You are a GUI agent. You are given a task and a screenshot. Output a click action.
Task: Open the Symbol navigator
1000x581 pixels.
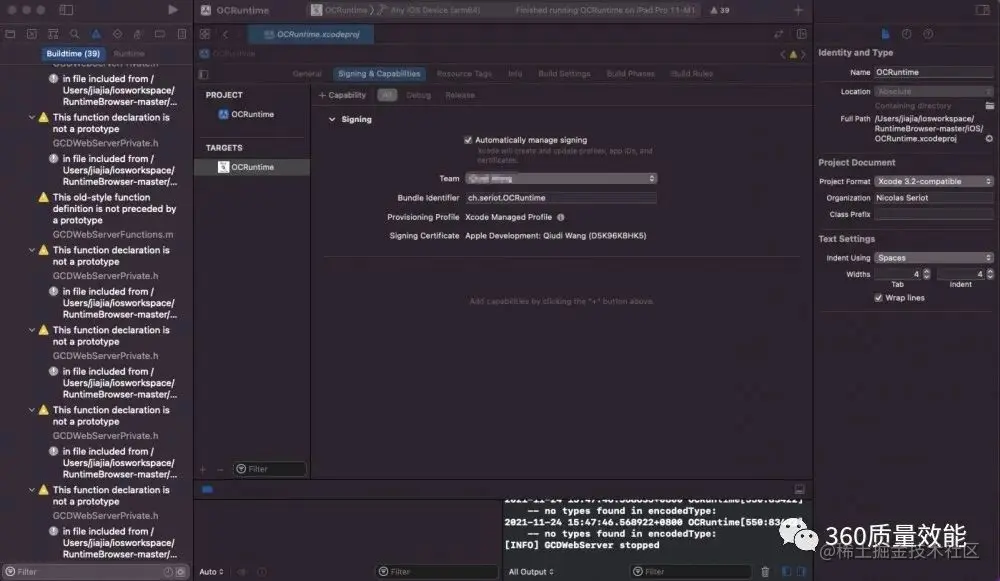pos(53,34)
